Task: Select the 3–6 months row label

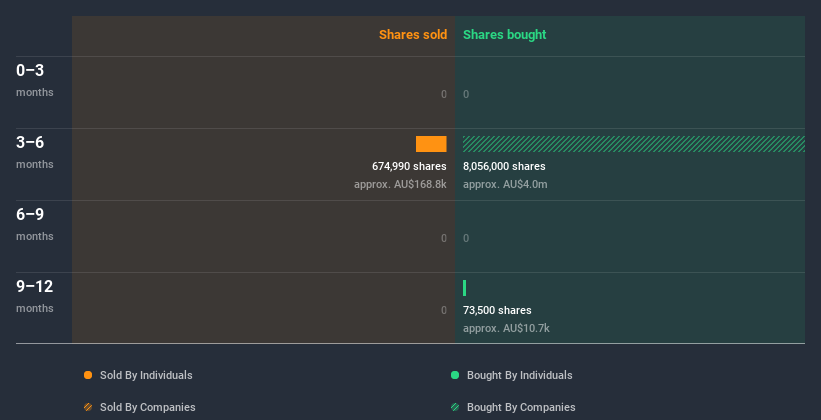Action: point(35,152)
